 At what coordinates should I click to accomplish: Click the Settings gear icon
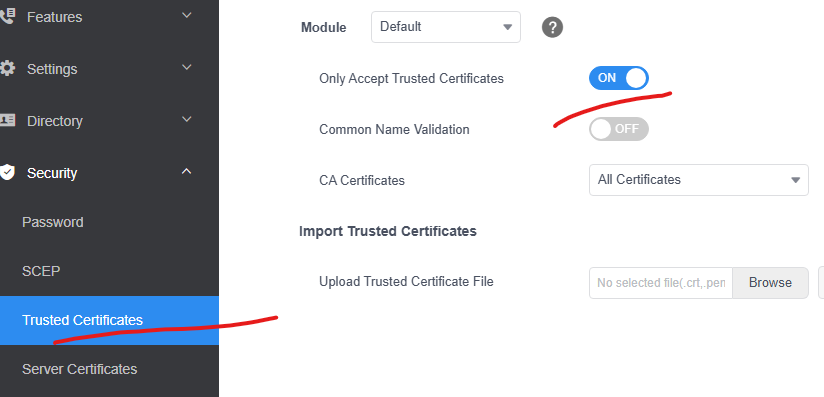tap(7, 68)
